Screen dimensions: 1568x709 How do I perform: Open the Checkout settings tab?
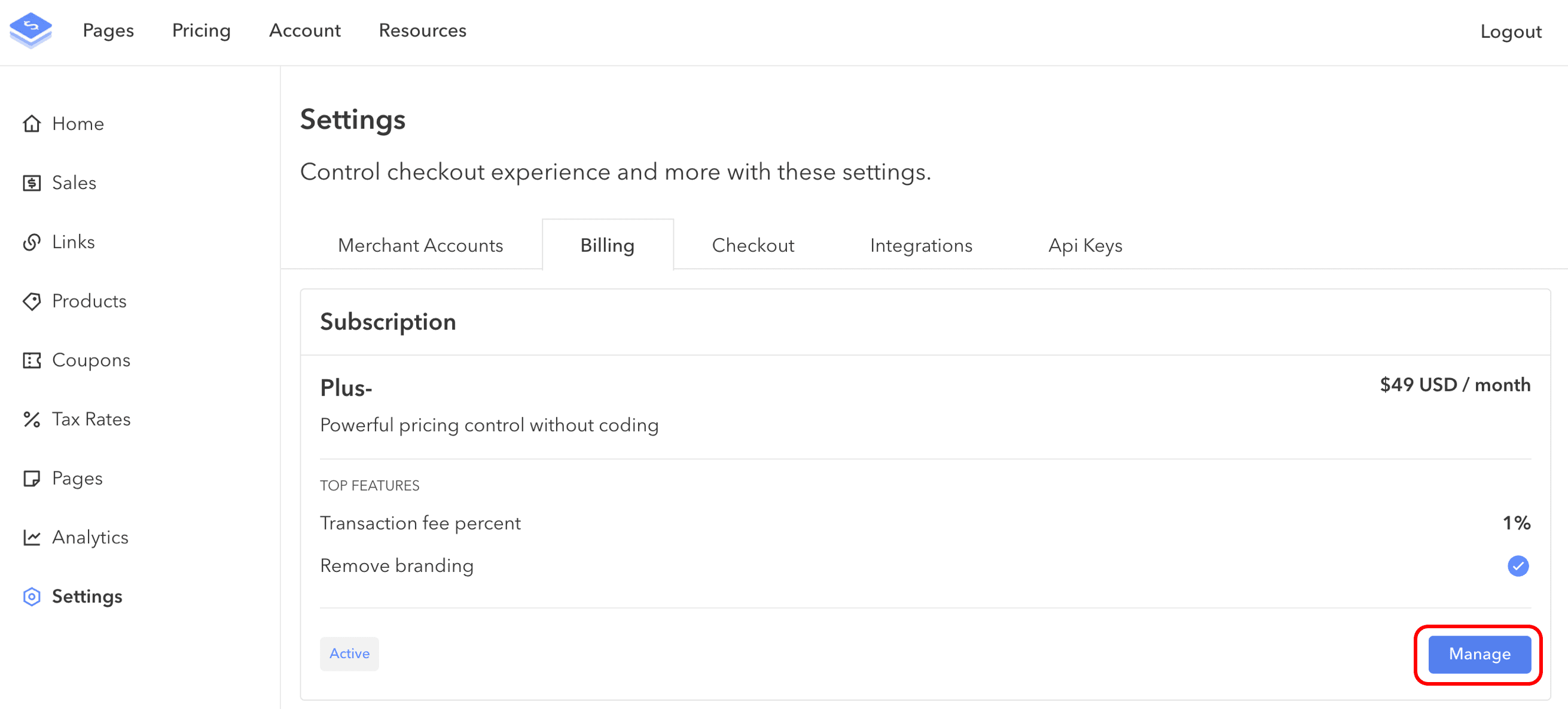pyautogui.click(x=753, y=245)
